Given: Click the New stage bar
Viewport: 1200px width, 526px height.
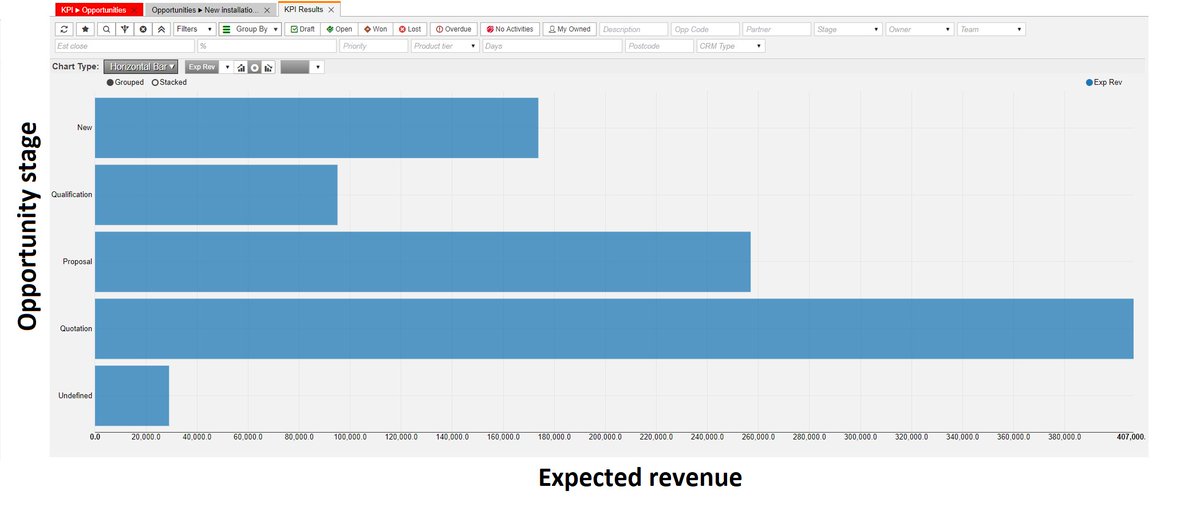Looking at the screenshot, I should point(316,128).
